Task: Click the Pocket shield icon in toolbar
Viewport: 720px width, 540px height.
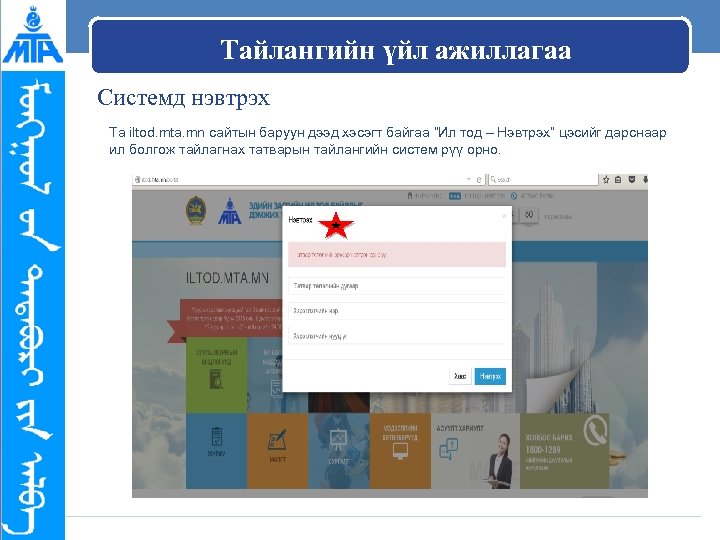Action: [632, 180]
